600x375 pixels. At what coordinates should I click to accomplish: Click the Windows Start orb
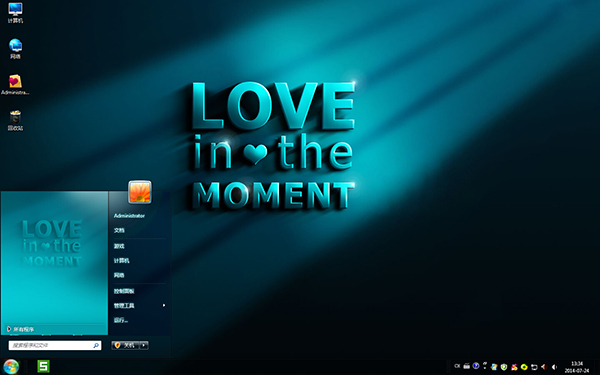point(11,367)
